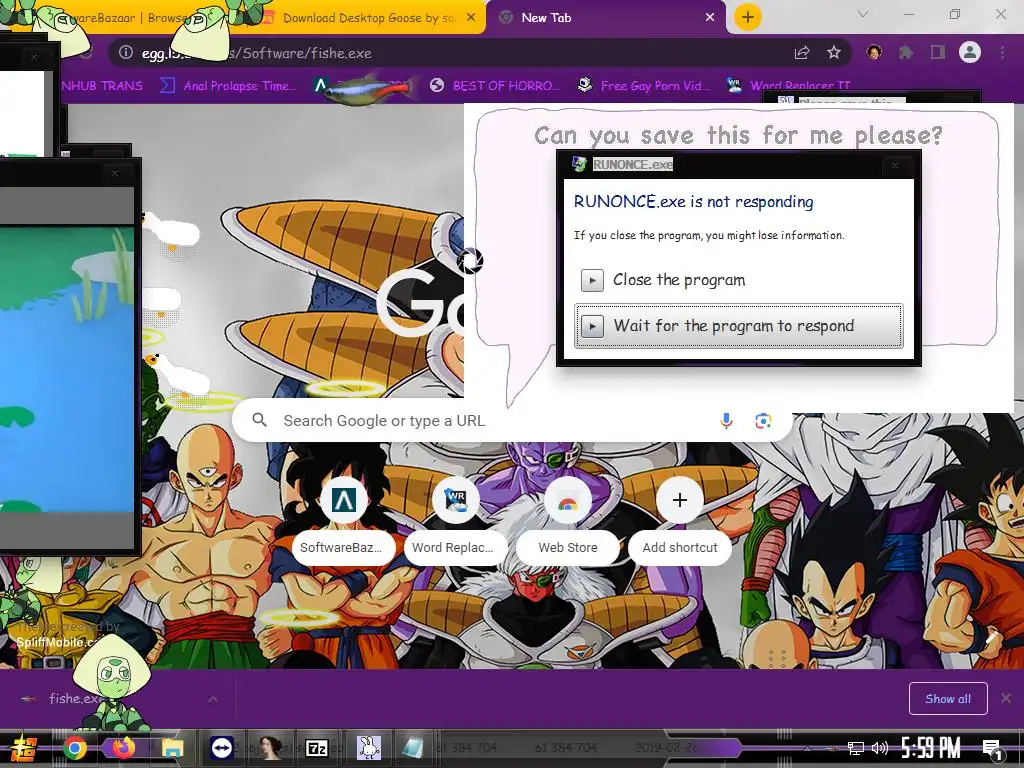Click the Can you save this for me text
This screenshot has height=768, width=1024.
click(x=738, y=135)
